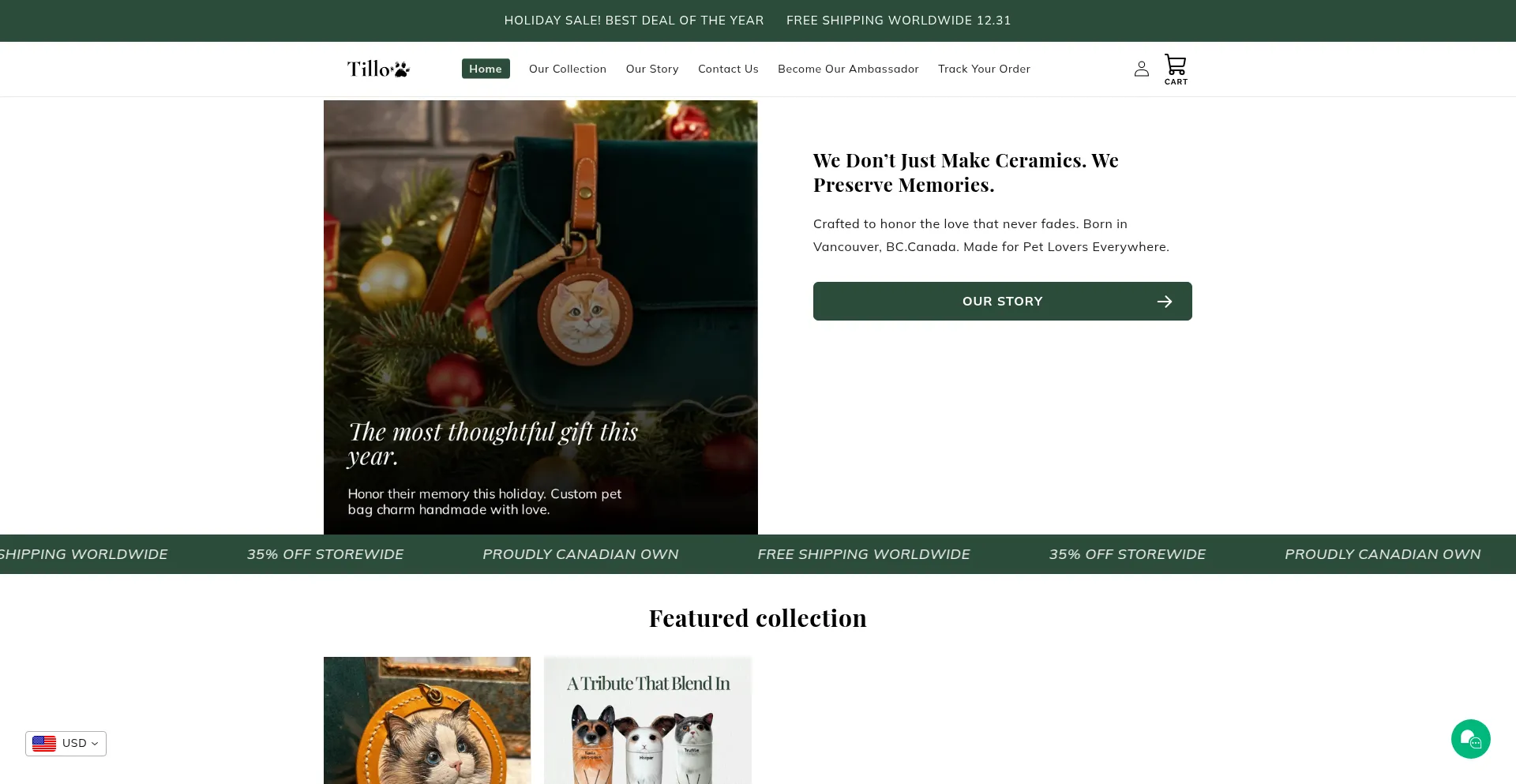The height and width of the screenshot is (784, 1516).
Task: Open the cat bag charm hero image
Action: pyautogui.click(x=541, y=317)
